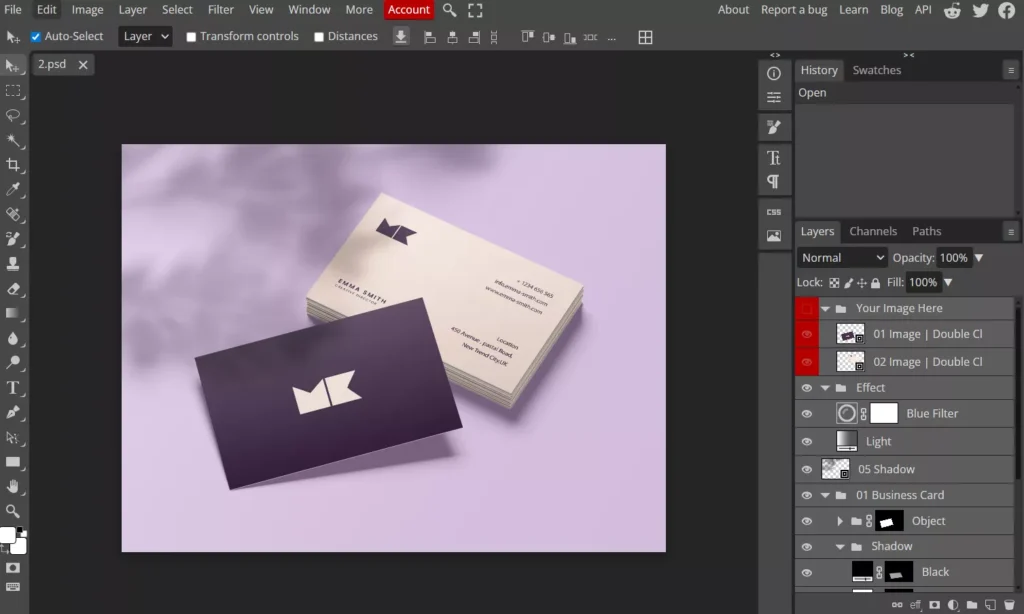The image size is (1024, 614).
Task: Switch to the Swatches tab
Action: tap(876, 70)
